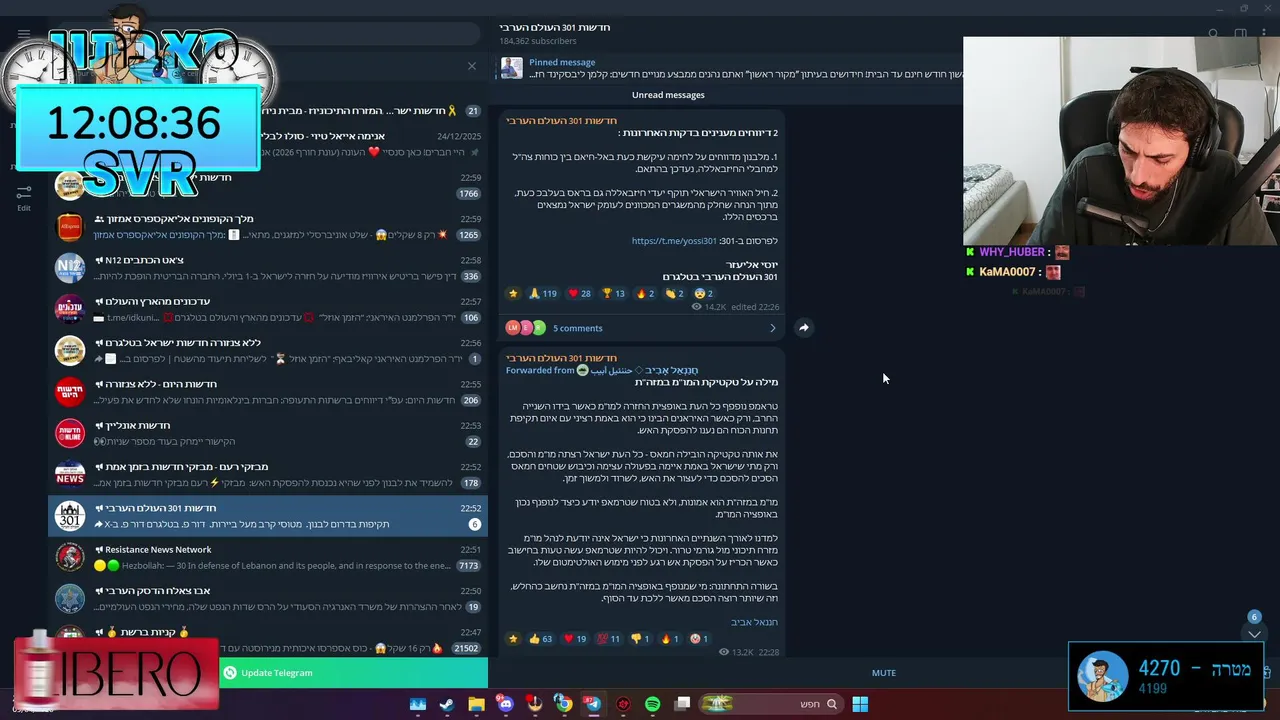Viewport: 1280px width, 720px height.
Task: Toggle the clapping hands 2 reaction
Action: 674,293
